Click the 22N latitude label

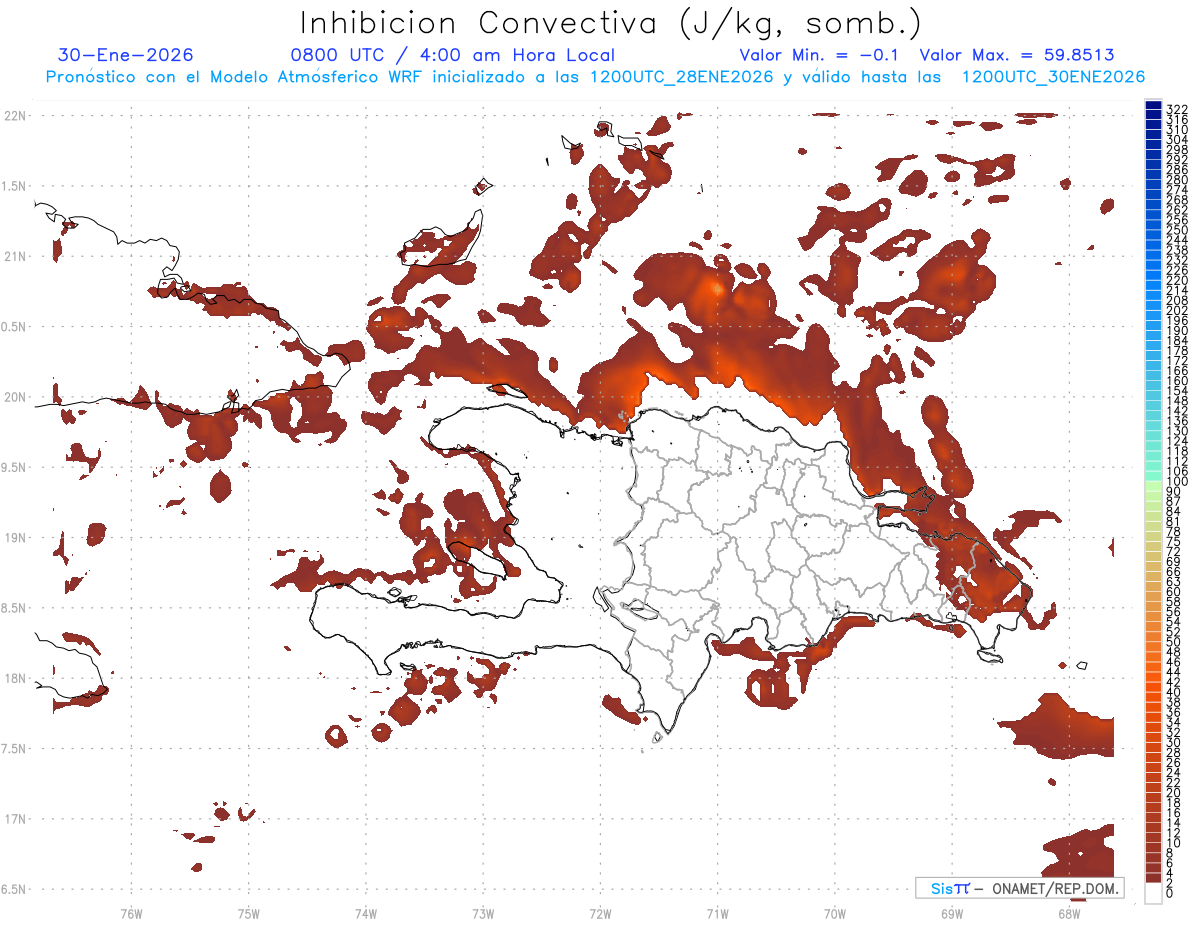pyautogui.click(x=15, y=116)
